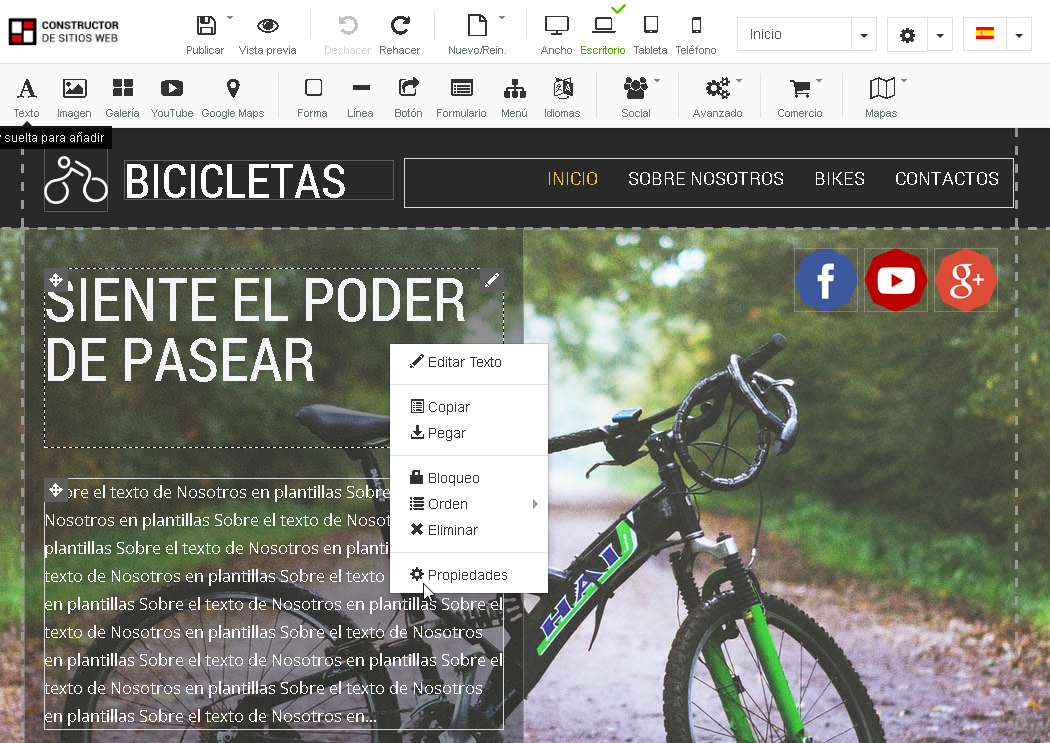Choose Copiar in context menu
Screen dimensions: 1050x743
point(469,407)
